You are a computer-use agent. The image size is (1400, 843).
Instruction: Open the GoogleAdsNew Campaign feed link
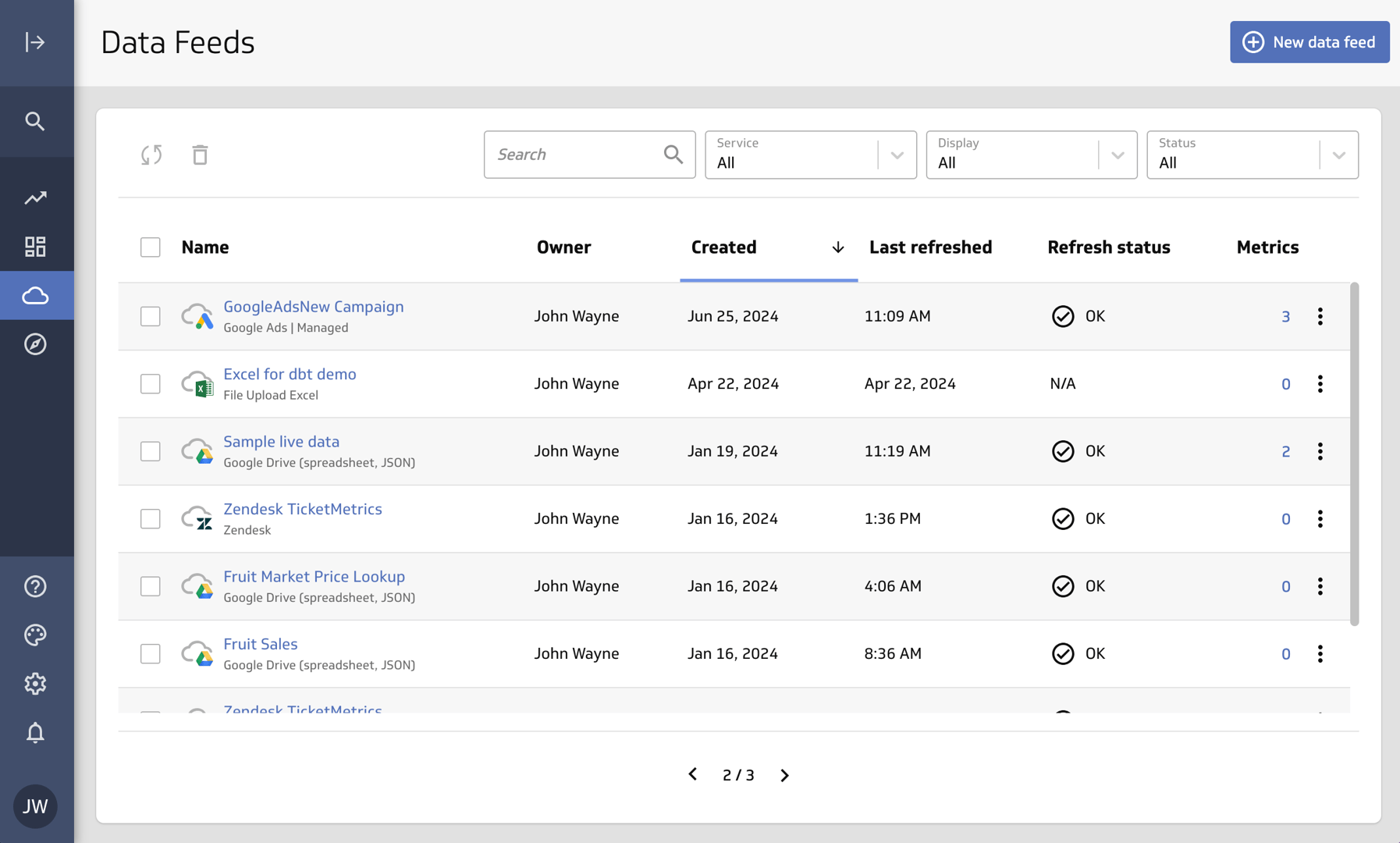314,307
